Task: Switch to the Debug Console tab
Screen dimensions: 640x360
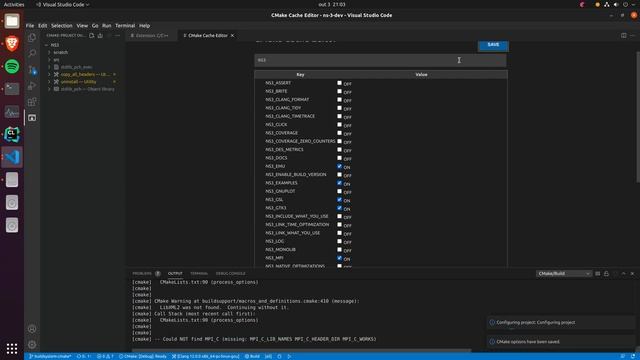Action: (x=231, y=273)
